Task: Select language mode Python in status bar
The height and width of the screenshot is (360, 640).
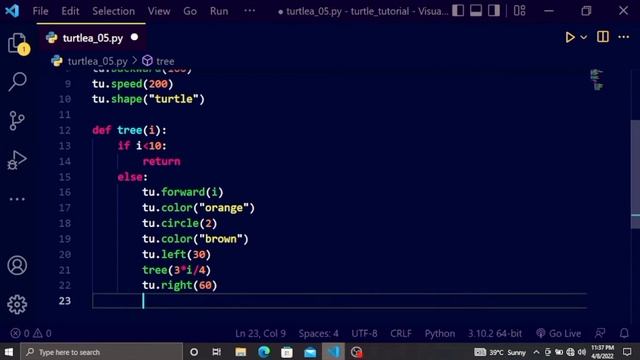Action: [440, 333]
